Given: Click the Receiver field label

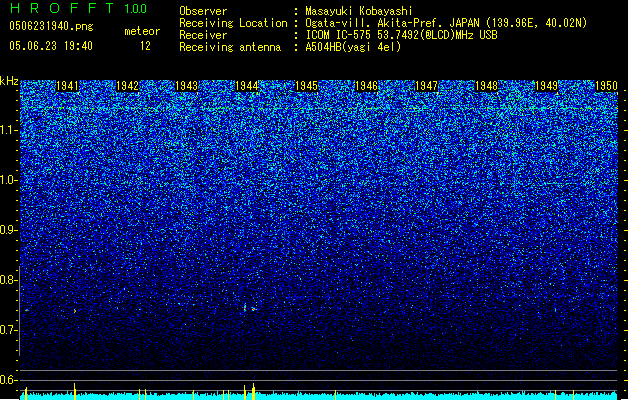Looking at the screenshot, I should pos(203,35).
